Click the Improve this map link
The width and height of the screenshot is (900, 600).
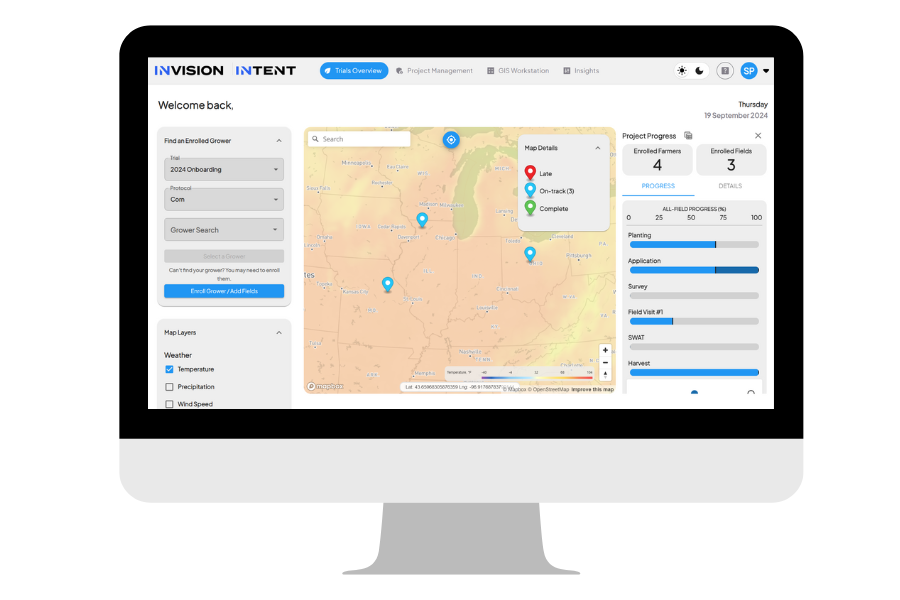[x=593, y=389]
